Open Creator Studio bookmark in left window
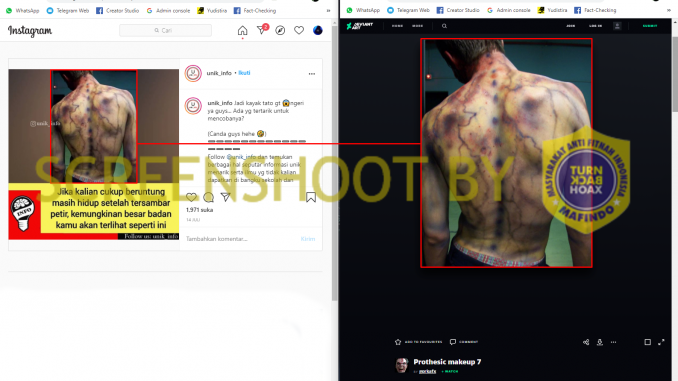 click(118, 10)
